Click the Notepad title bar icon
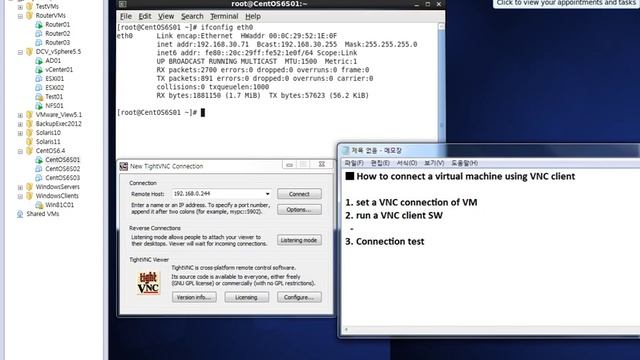640x360 pixels. pyautogui.click(x=346, y=151)
